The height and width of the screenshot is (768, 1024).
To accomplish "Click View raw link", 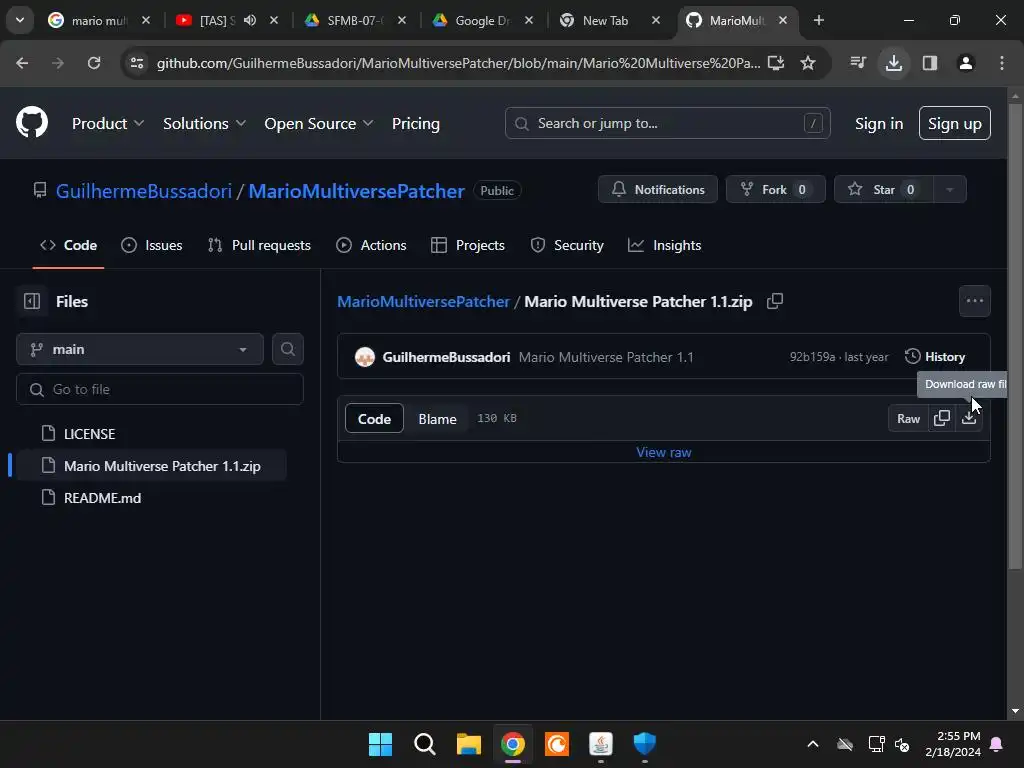I will click(x=664, y=452).
